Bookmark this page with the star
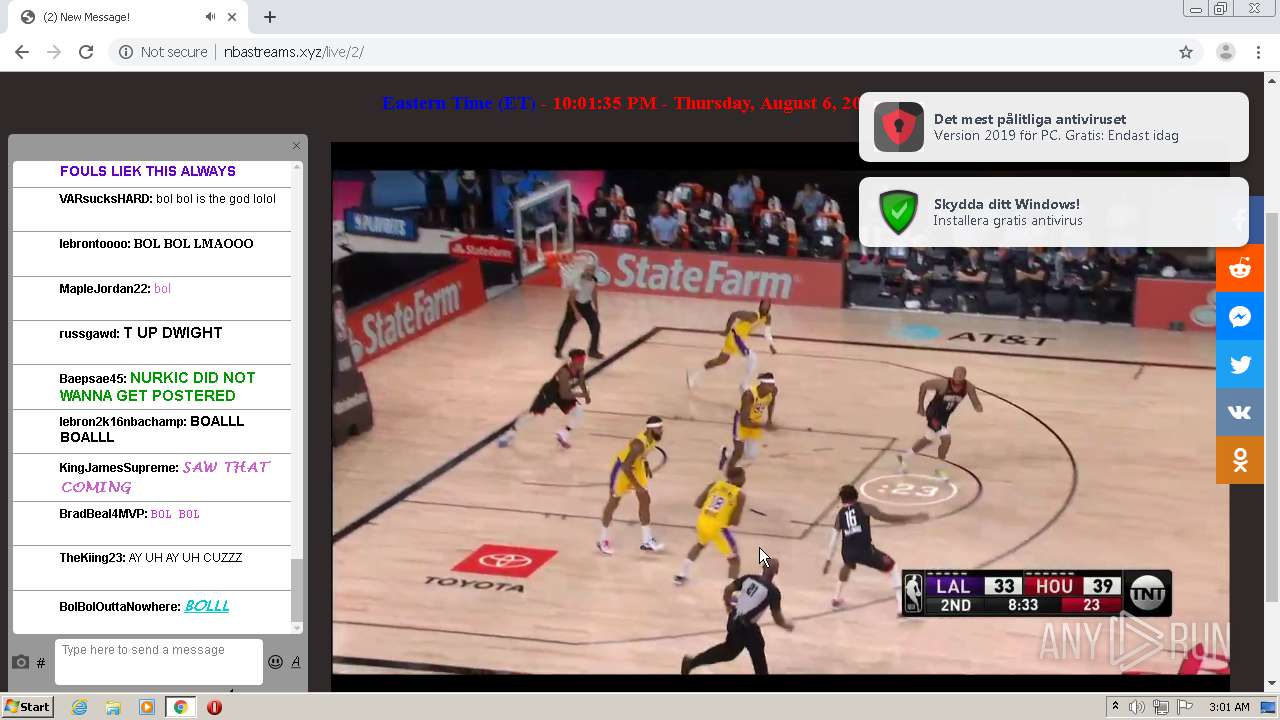This screenshot has width=1280, height=720. (x=1186, y=52)
